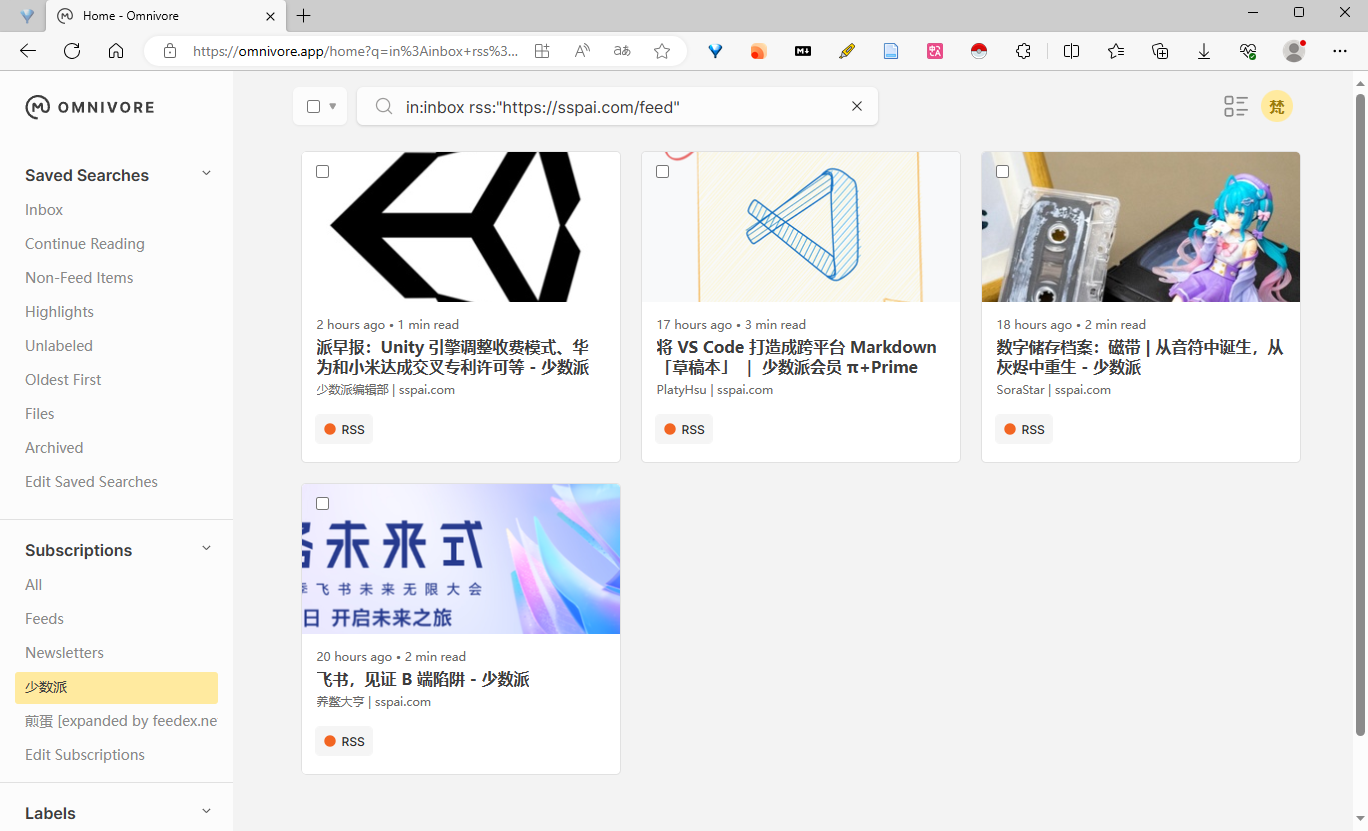The image size is (1368, 831).
Task: Open the red-white ball extension icon
Action: [x=979, y=51]
